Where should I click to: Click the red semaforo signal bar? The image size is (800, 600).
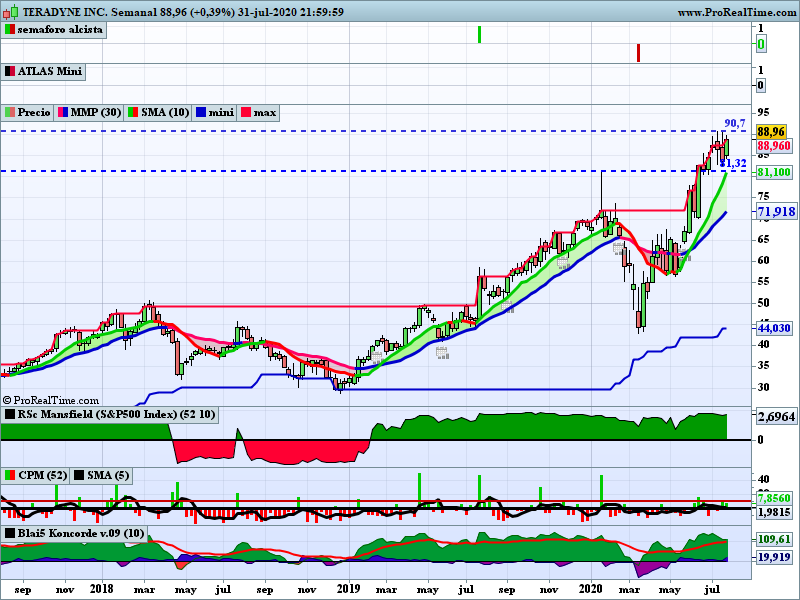(x=638, y=53)
